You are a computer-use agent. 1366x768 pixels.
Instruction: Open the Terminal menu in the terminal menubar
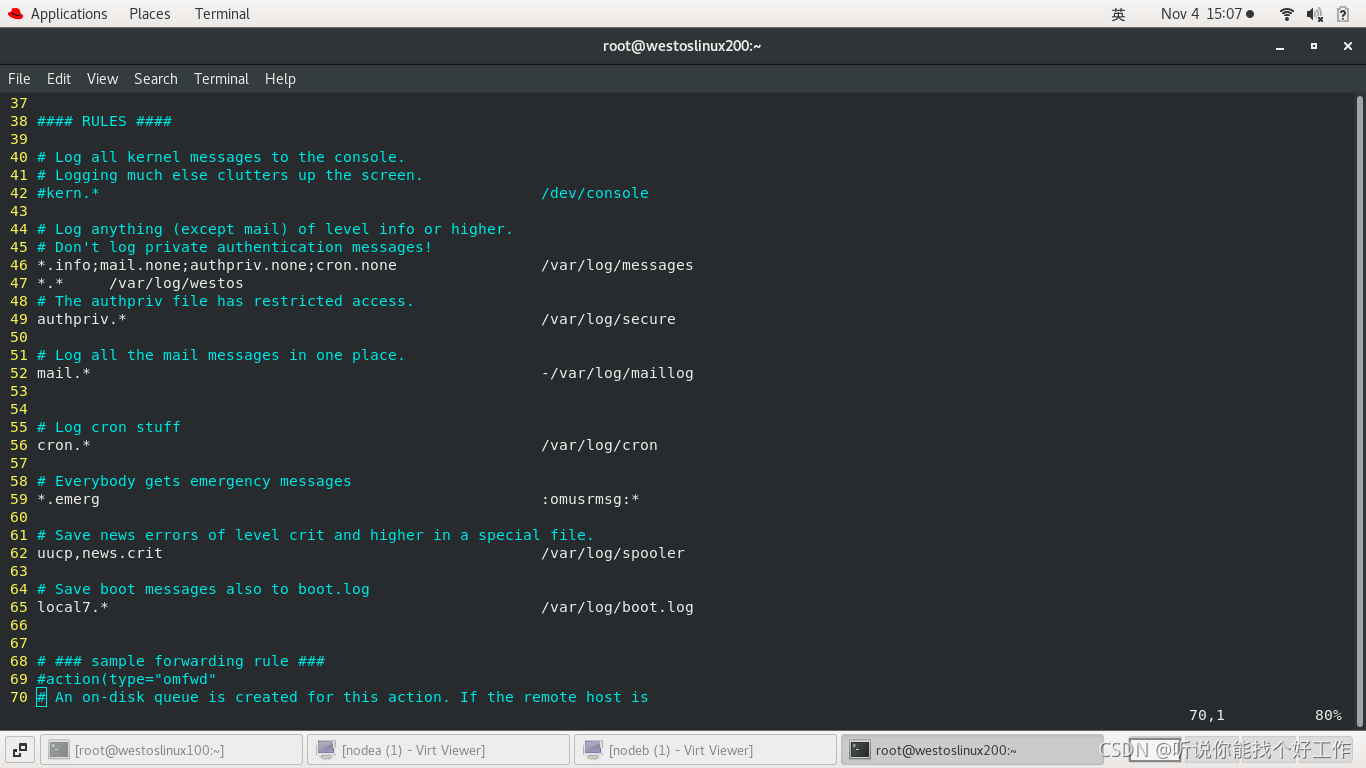pyautogui.click(x=221, y=79)
